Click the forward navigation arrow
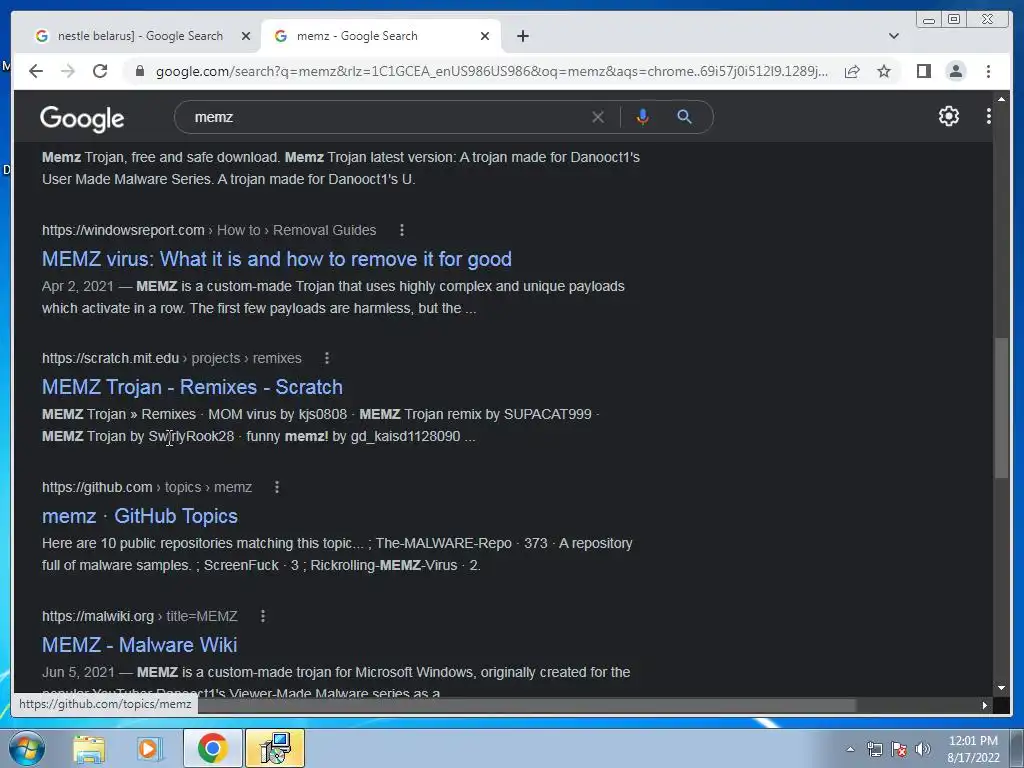1024x768 pixels. [x=68, y=71]
